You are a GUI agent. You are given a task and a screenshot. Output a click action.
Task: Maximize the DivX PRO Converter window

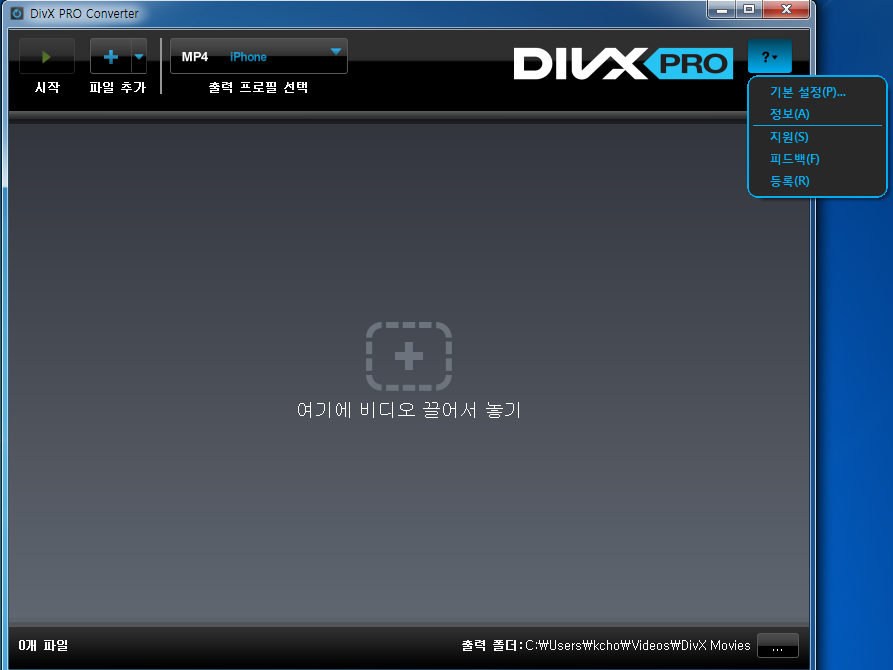[x=749, y=10]
